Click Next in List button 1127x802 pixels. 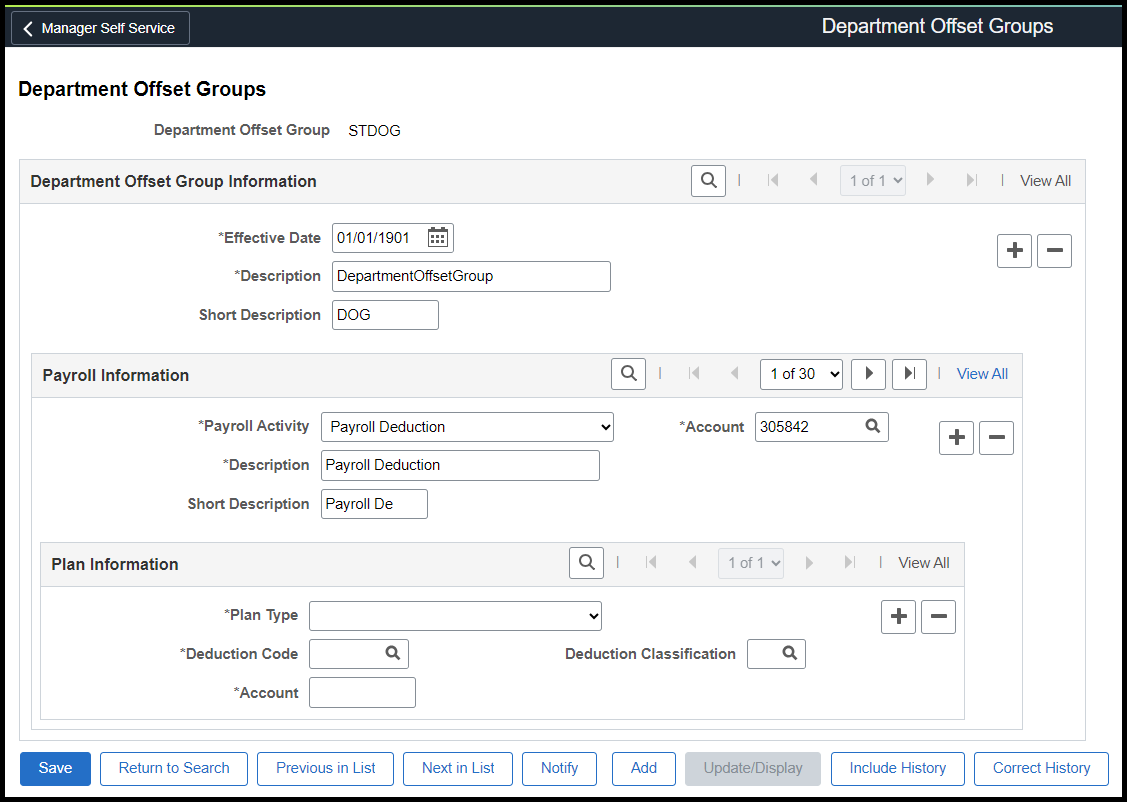458,769
